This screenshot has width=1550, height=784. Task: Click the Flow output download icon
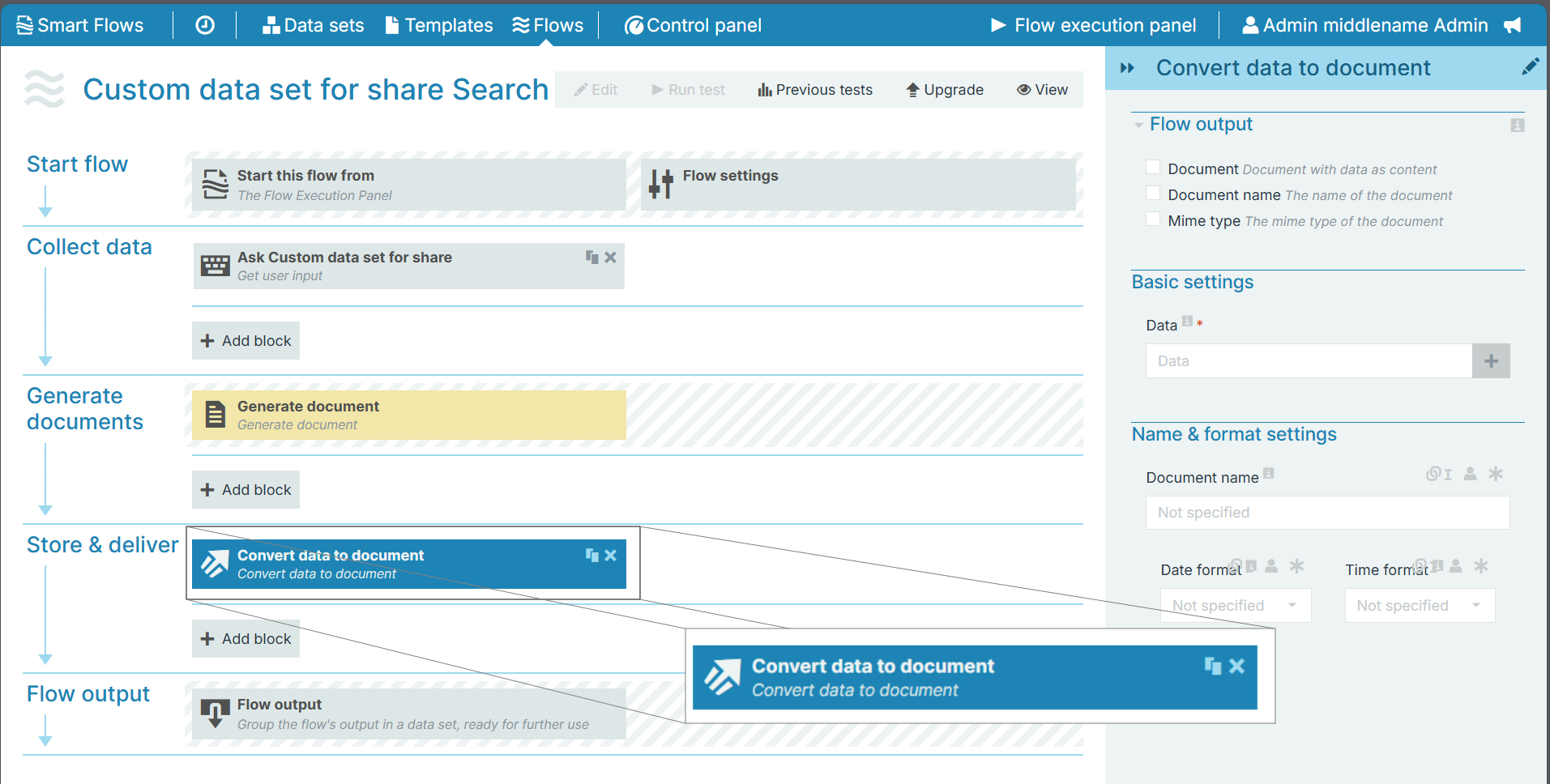click(216, 714)
